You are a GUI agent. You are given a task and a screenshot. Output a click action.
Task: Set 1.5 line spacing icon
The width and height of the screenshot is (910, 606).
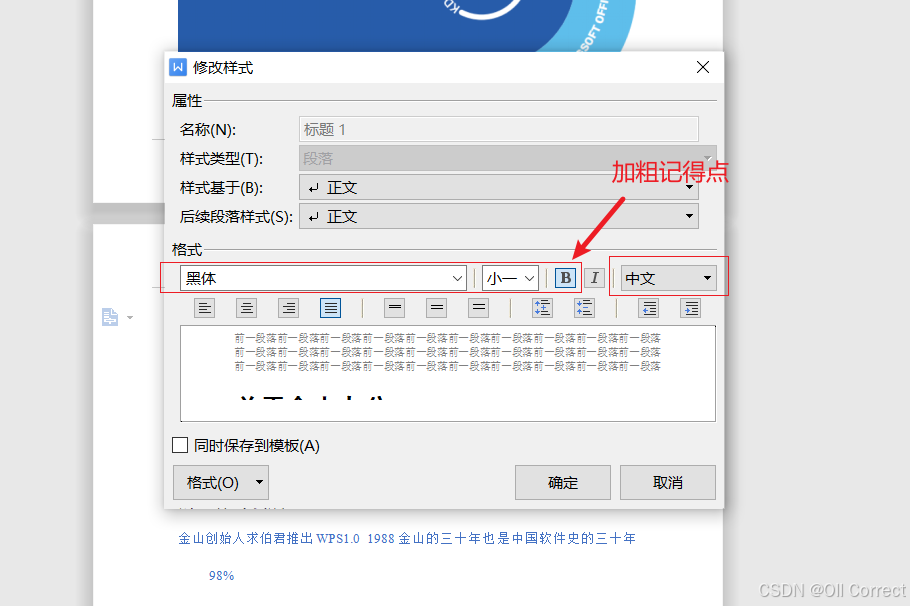tap(436, 308)
